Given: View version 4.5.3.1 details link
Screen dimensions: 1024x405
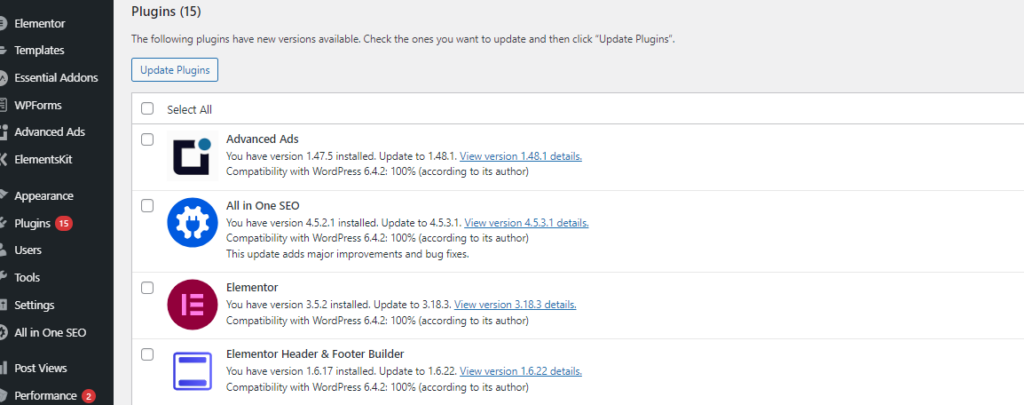Looking at the screenshot, I should point(526,223).
